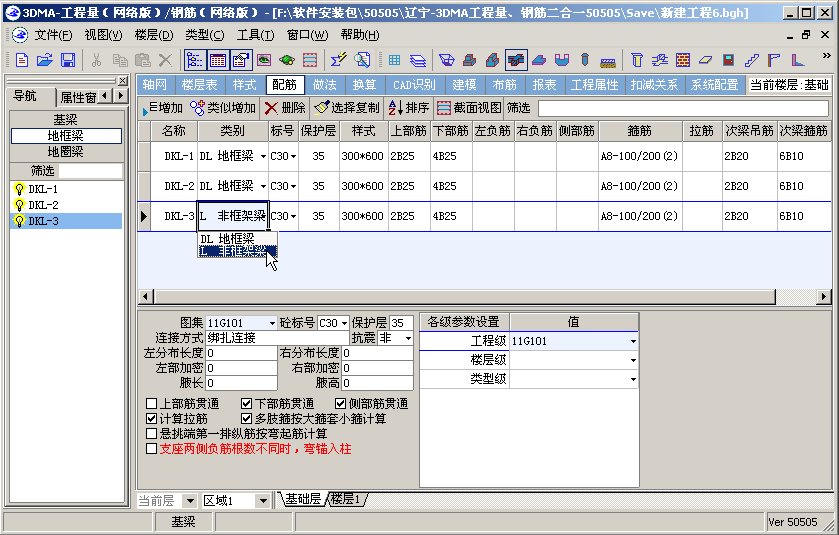This screenshot has width=839, height=535.
Task: Click the open folder icon
Action: [45, 60]
